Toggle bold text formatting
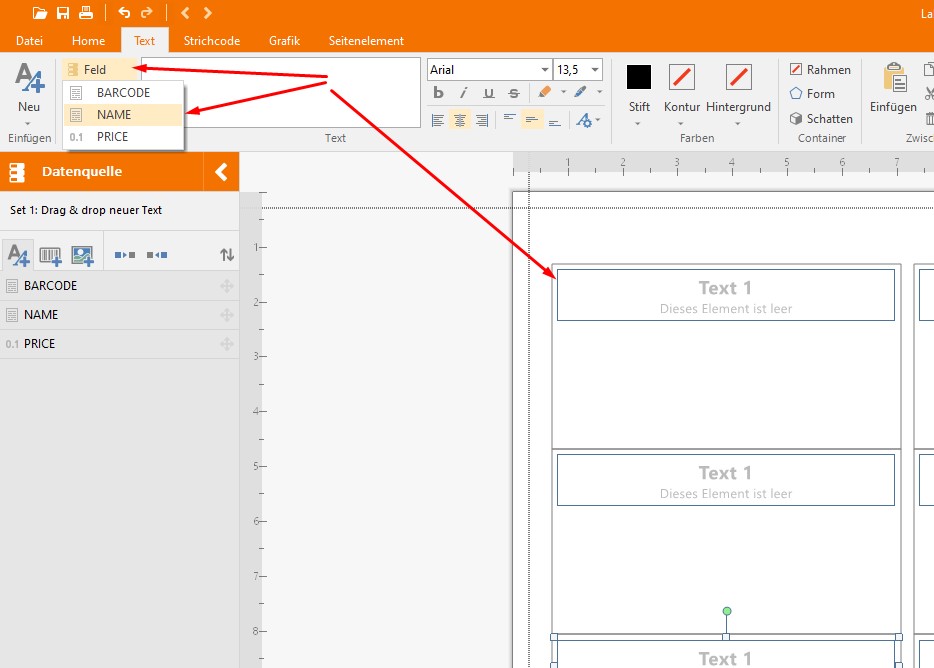This screenshot has height=668, width=934. tap(438, 93)
